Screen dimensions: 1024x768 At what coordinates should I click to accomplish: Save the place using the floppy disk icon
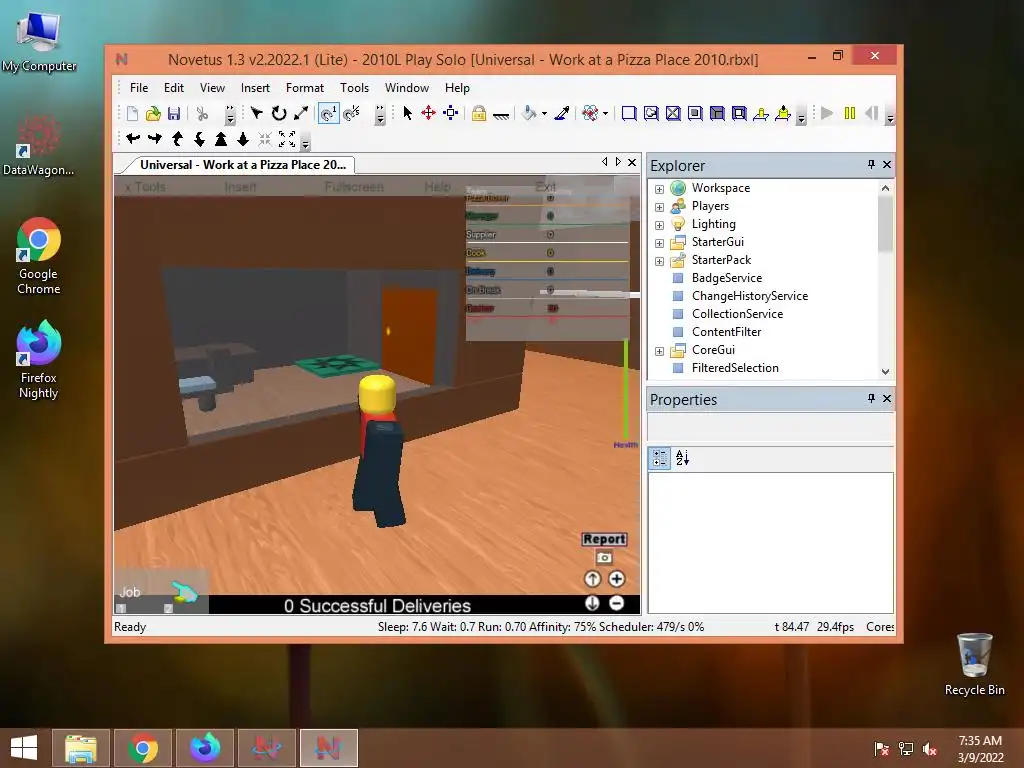(x=174, y=114)
